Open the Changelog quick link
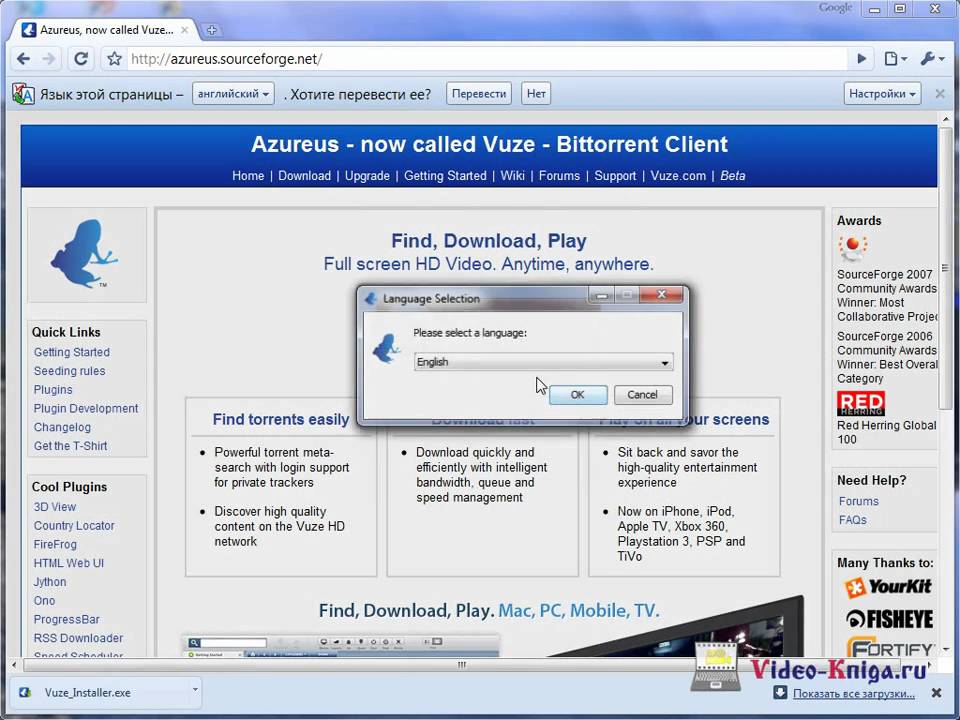This screenshot has height=720, width=960. pos(62,427)
